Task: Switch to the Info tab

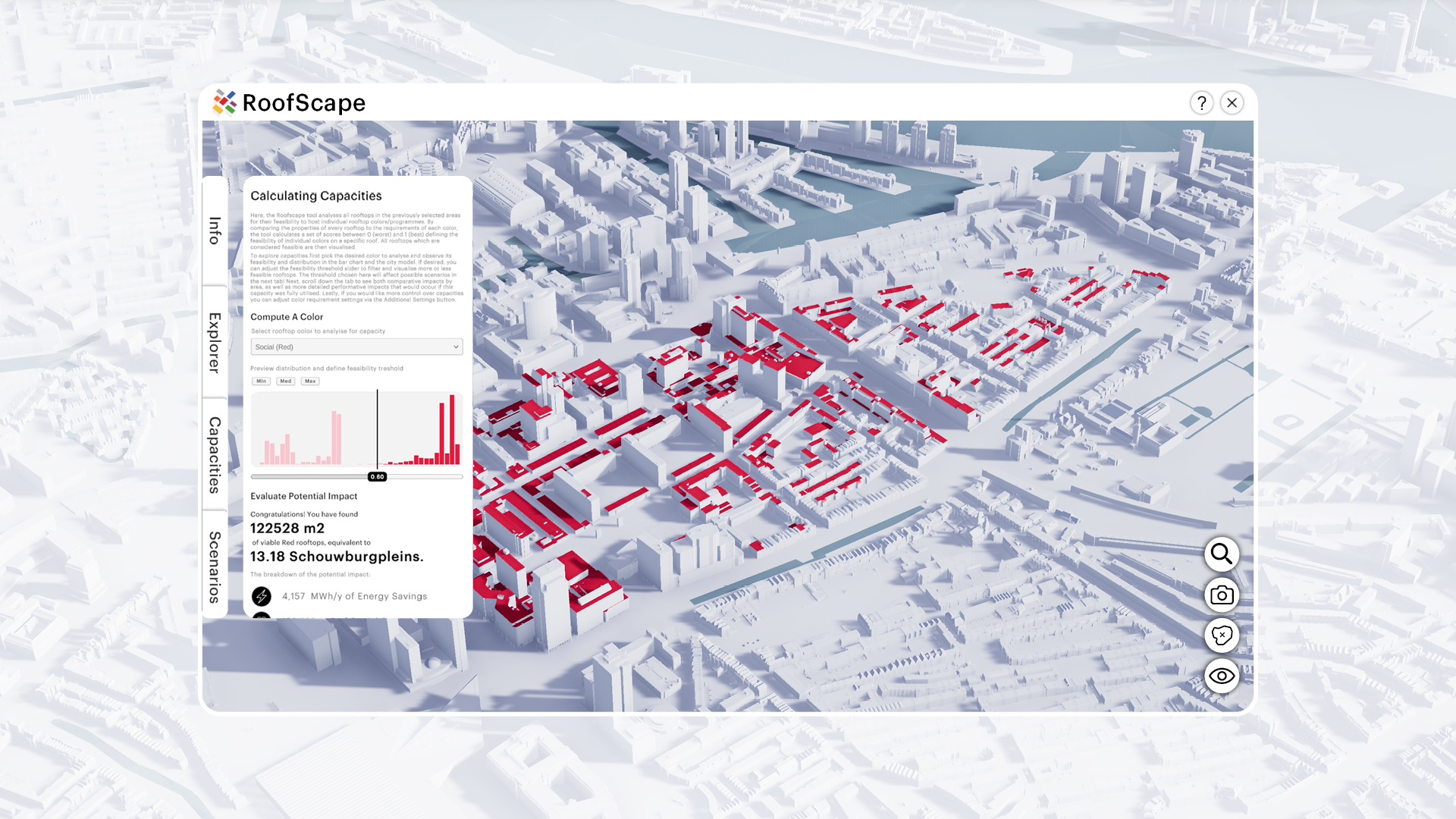Action: pyautogui.click(x=215, y=231)
